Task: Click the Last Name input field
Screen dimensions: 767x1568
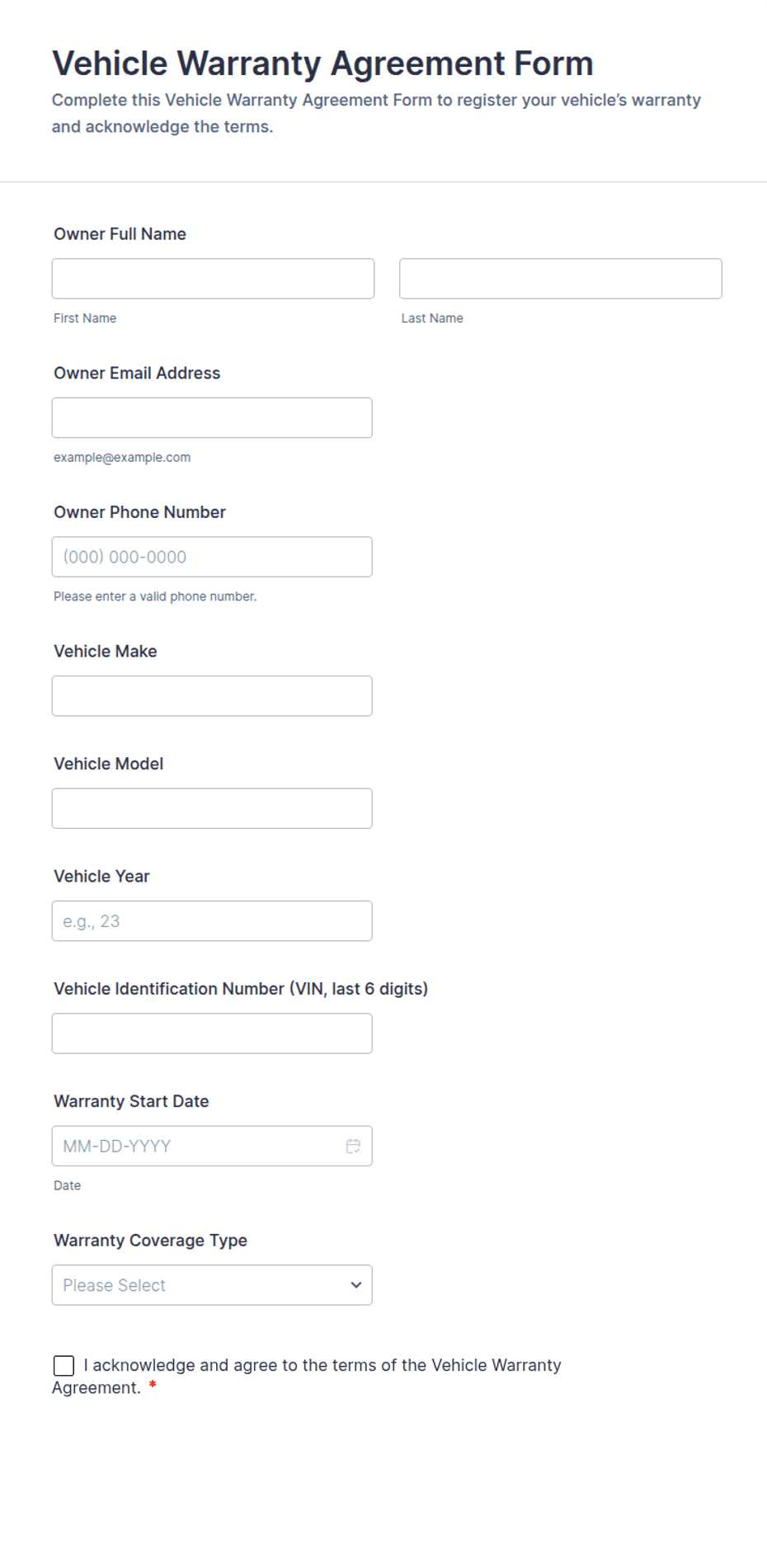Action: (x=561, y=279)
